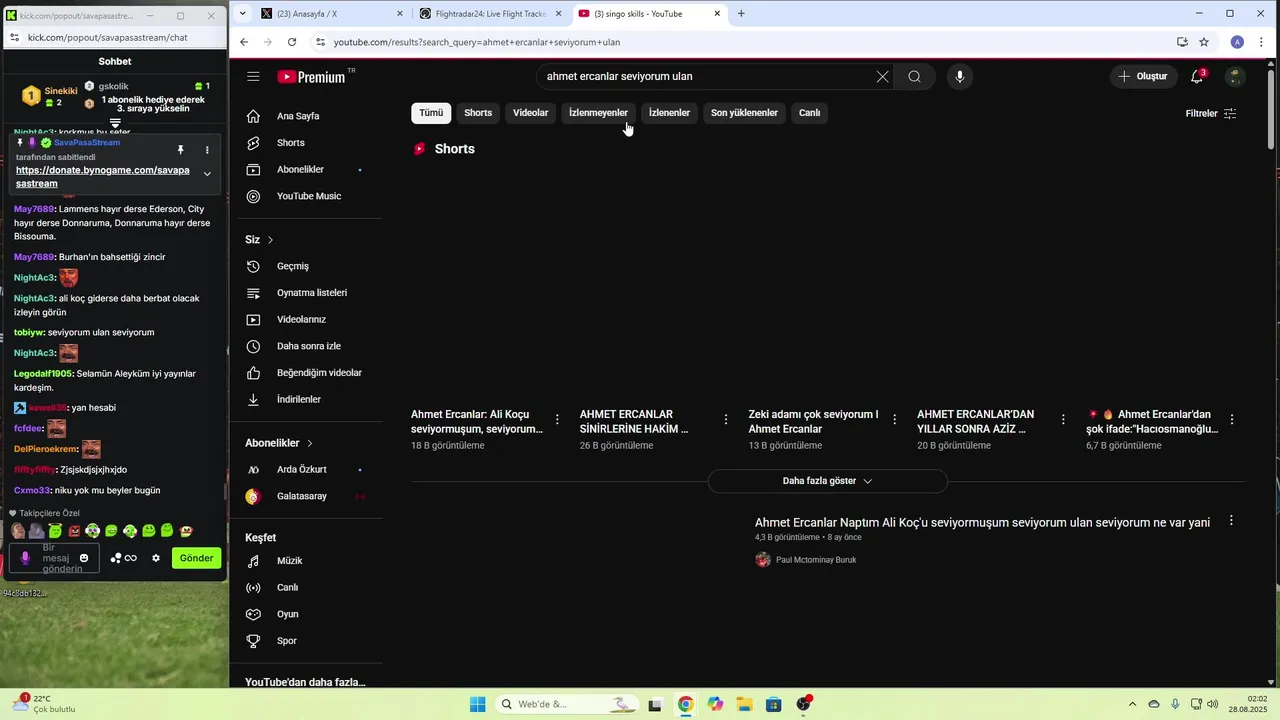Viewport: 1280px width, 720px height.
Task: Select the Son yüklenenler filter chip
Action: point(744,113)
